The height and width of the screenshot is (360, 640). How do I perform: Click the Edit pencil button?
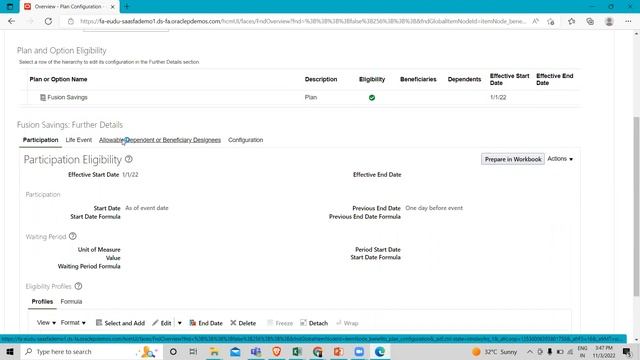point(162,323)
